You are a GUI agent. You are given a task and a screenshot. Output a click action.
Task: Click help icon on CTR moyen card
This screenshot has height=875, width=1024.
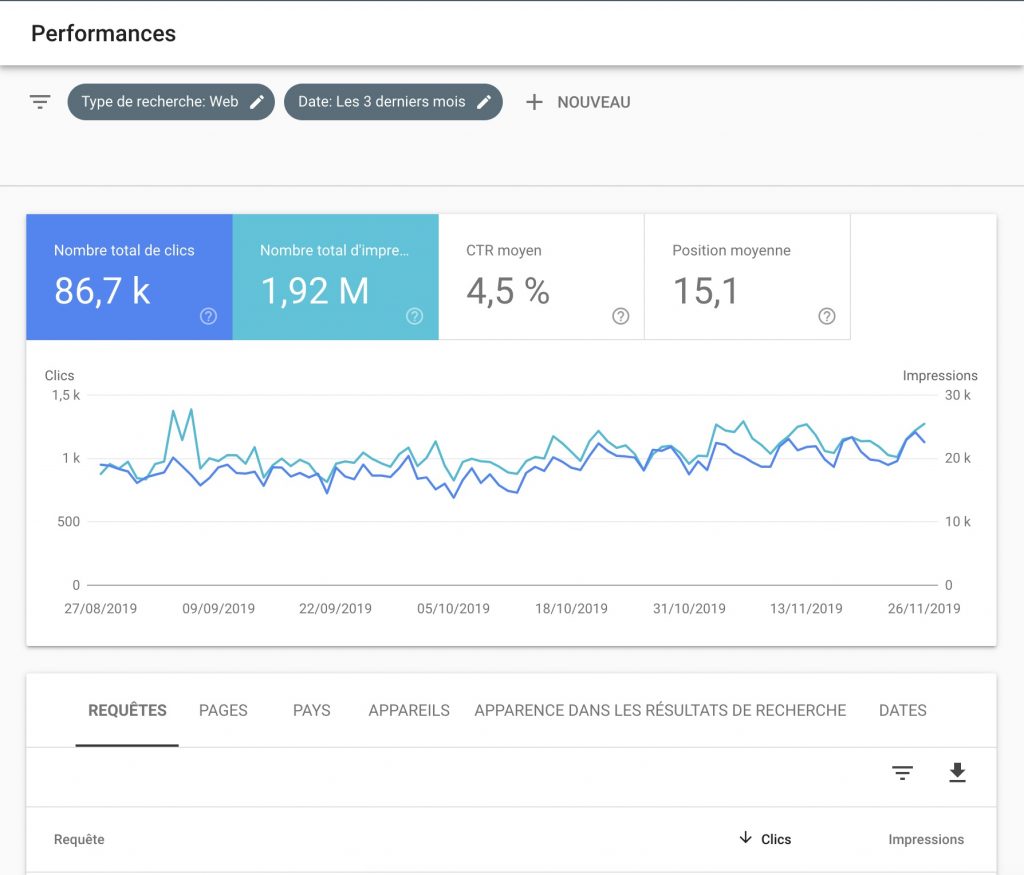[x=620, y=316]
